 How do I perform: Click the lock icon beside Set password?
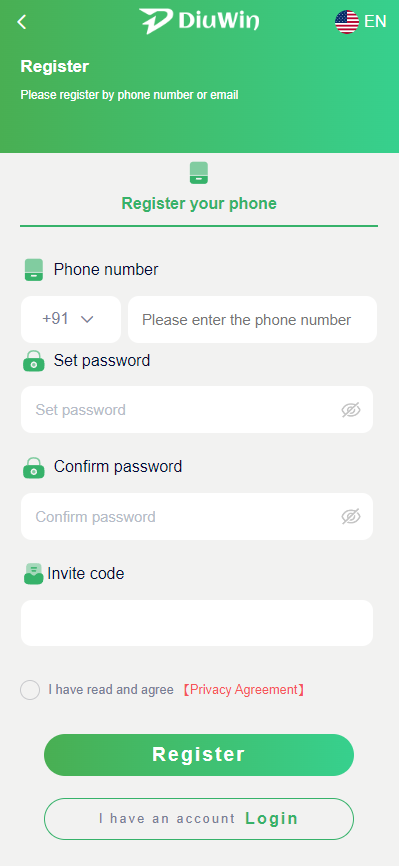click(x=34, y=361)
